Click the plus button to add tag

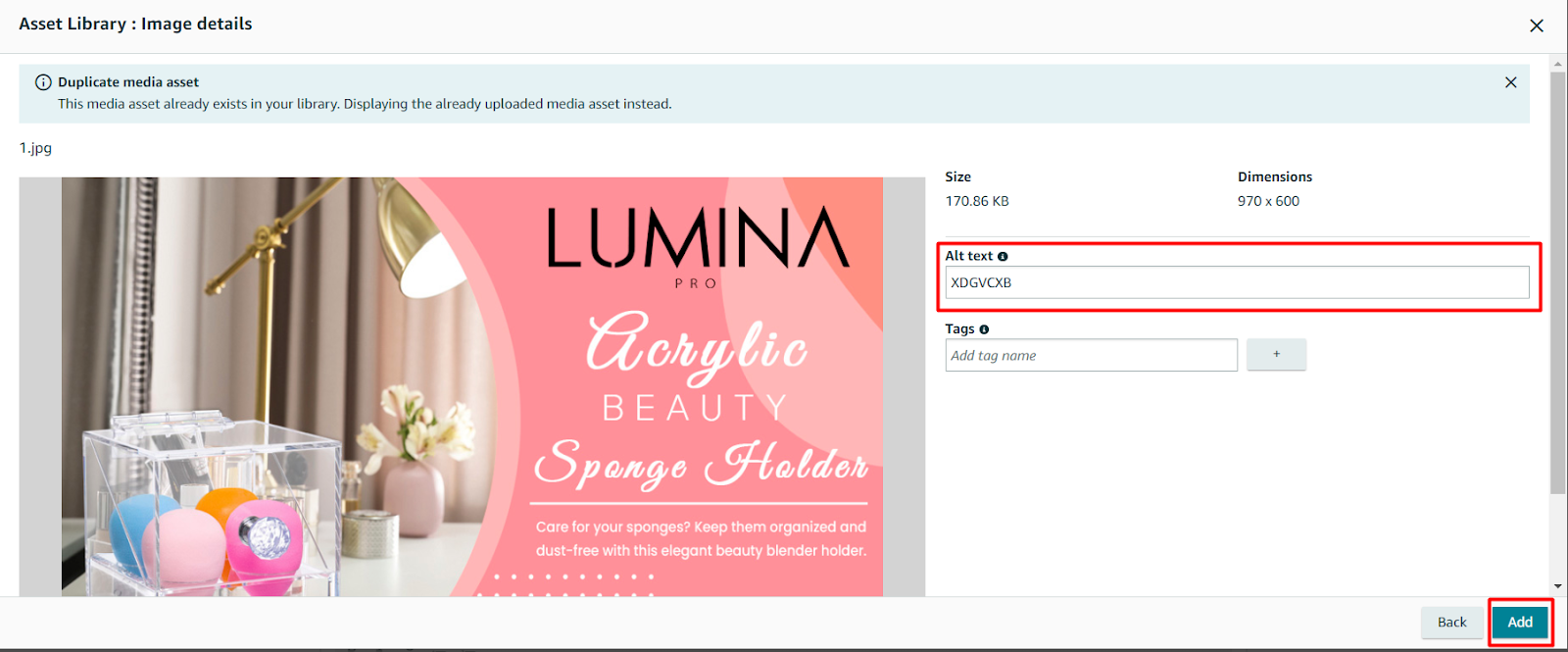[1276, 354]
